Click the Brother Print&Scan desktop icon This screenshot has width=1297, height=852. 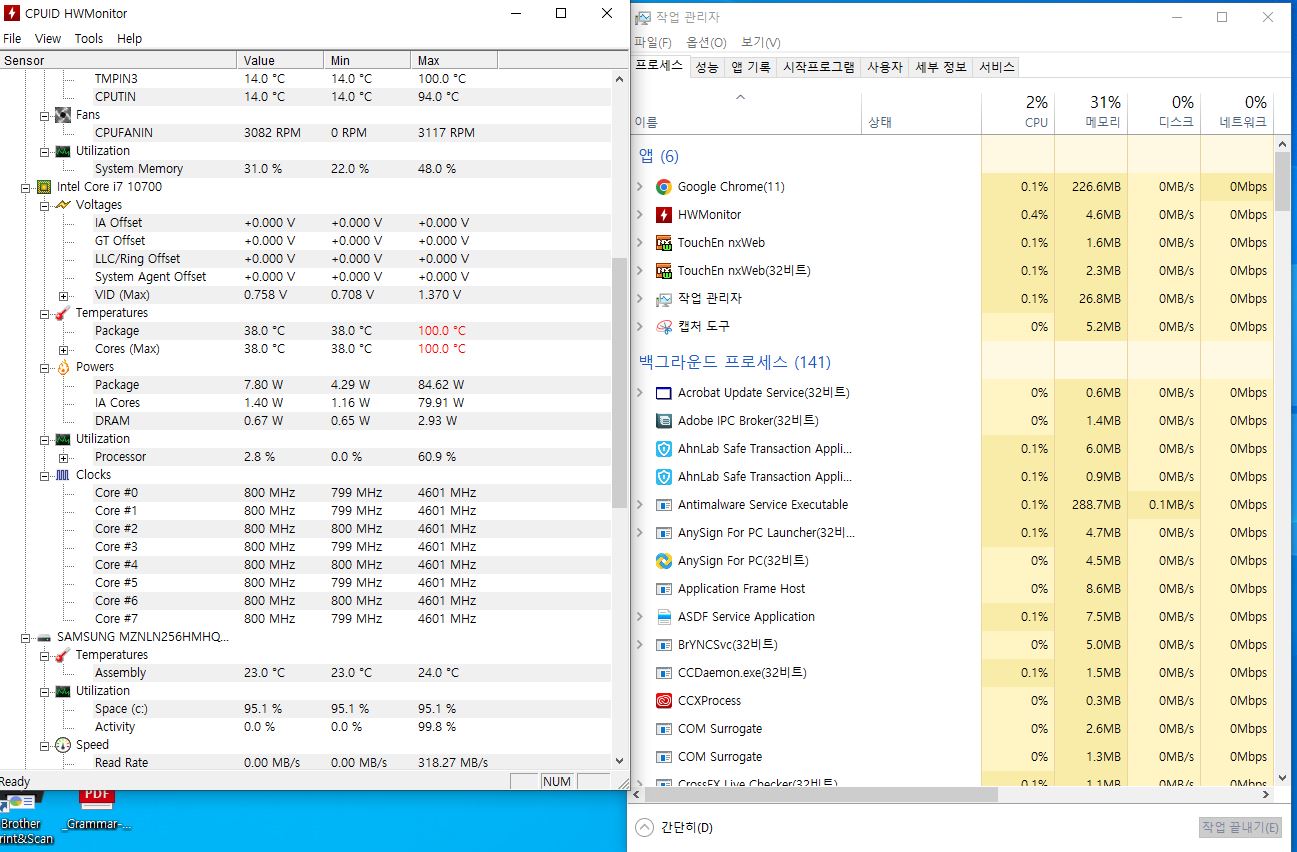point(21,817)
